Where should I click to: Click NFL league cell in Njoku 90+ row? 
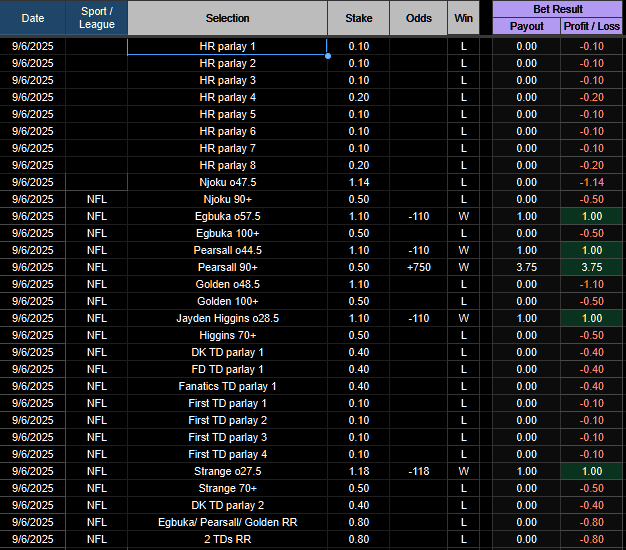[x=97, y=199]
